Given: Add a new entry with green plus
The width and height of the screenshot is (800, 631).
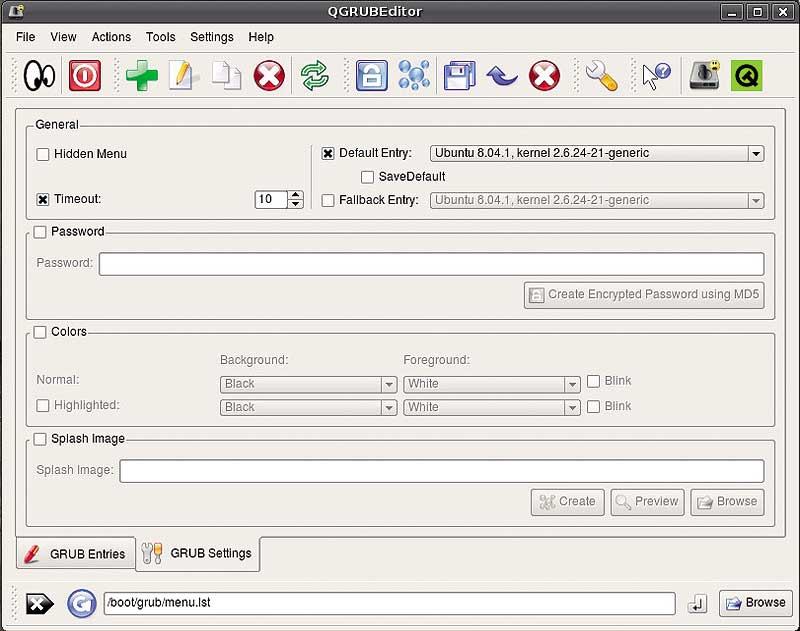Looking at the screenshot, I should (142, 76).
